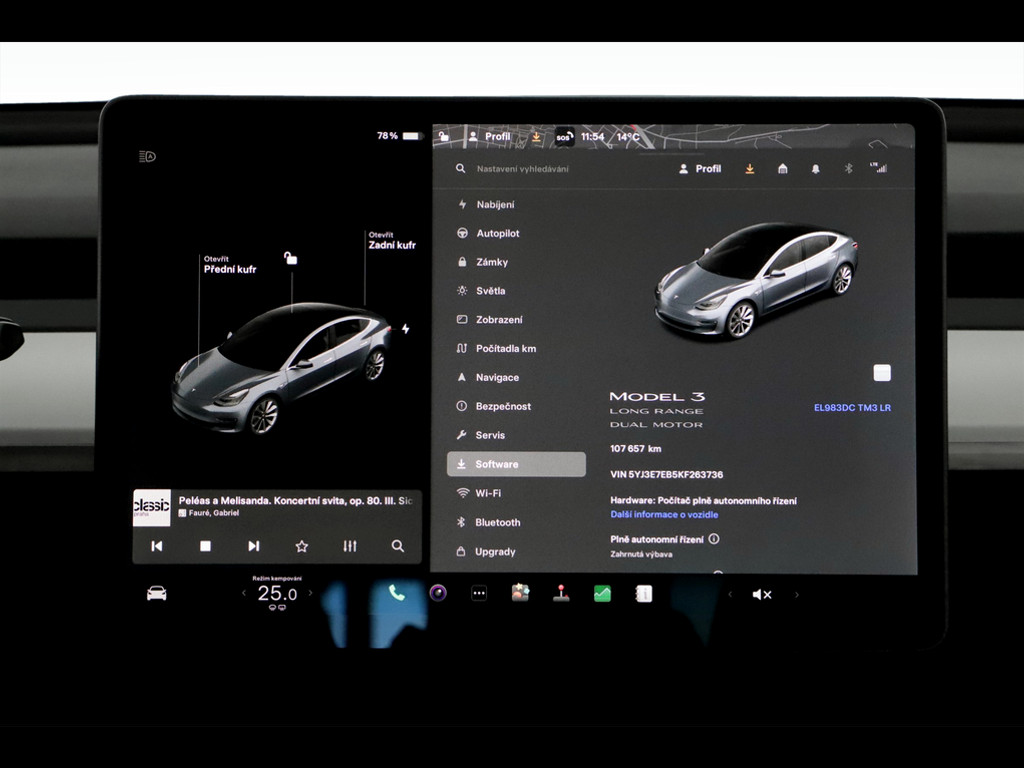Decrease cabin temperature with left arrow
This screenshot has width=1024, height=768.
point(244,594)
